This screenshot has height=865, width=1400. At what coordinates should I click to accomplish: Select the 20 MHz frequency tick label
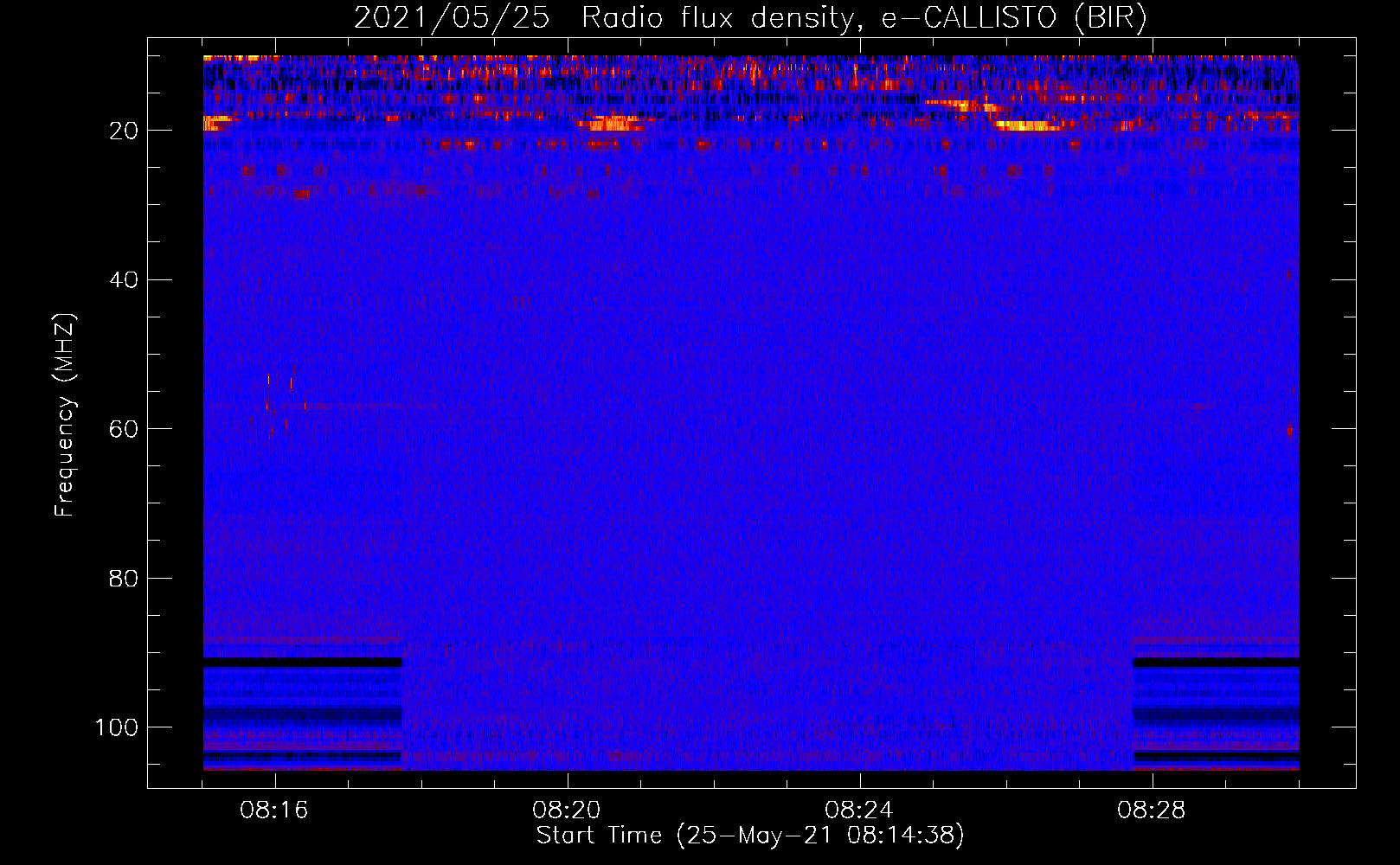[x=124, y=131]
